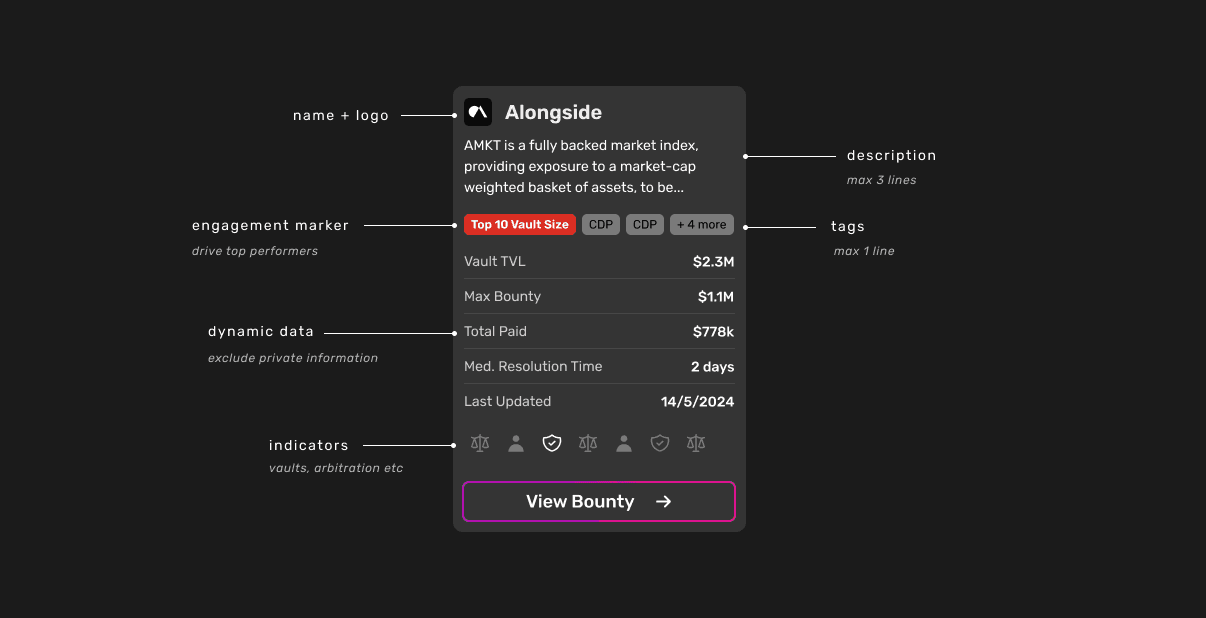Click the Alongside logo icon
Image resolution: width=1206 pixels, height=618 pixels.
[478, 112]
